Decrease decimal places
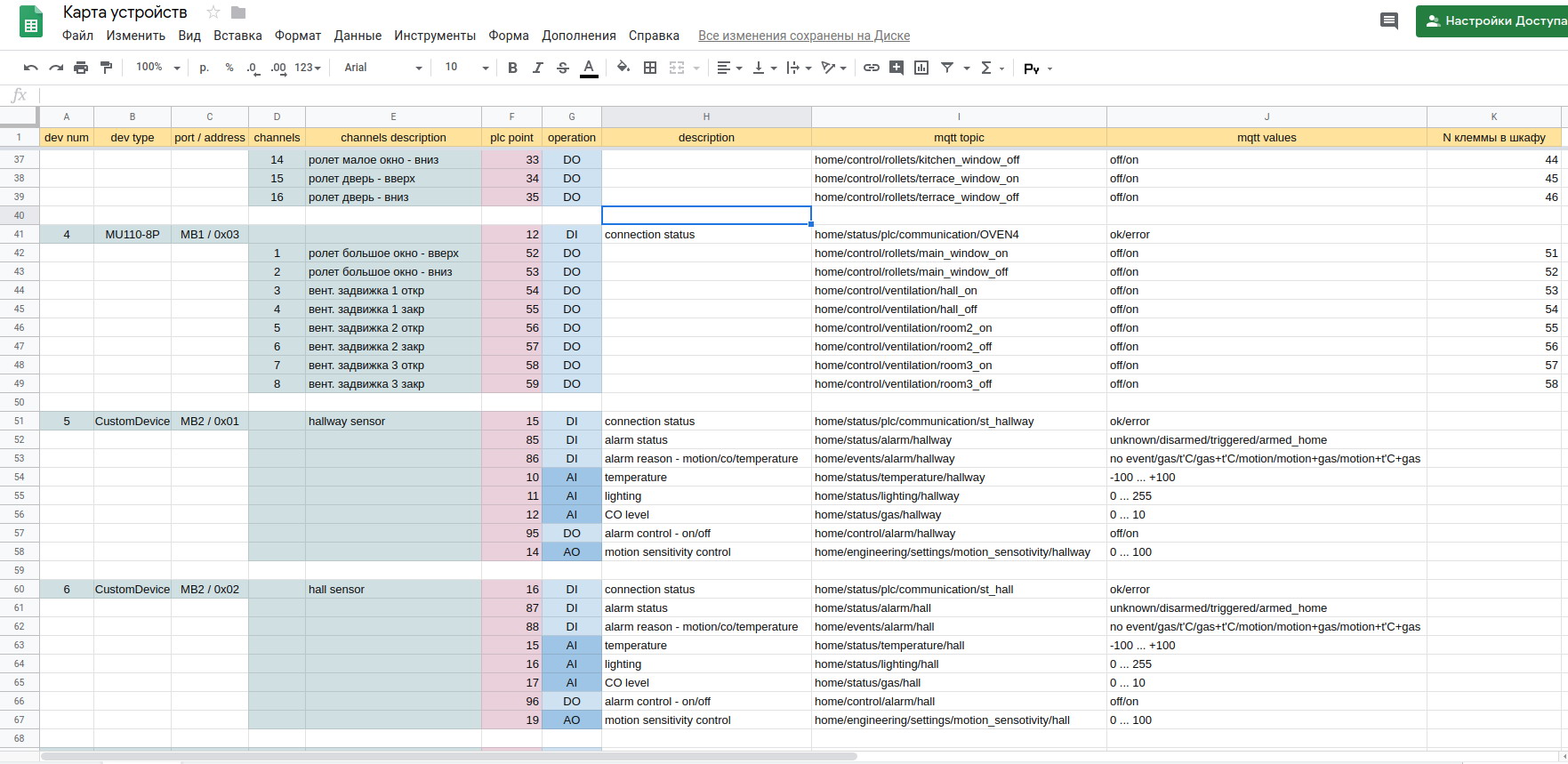The height and width of the screenshot is (764, 1568). (x=253, y=68)
